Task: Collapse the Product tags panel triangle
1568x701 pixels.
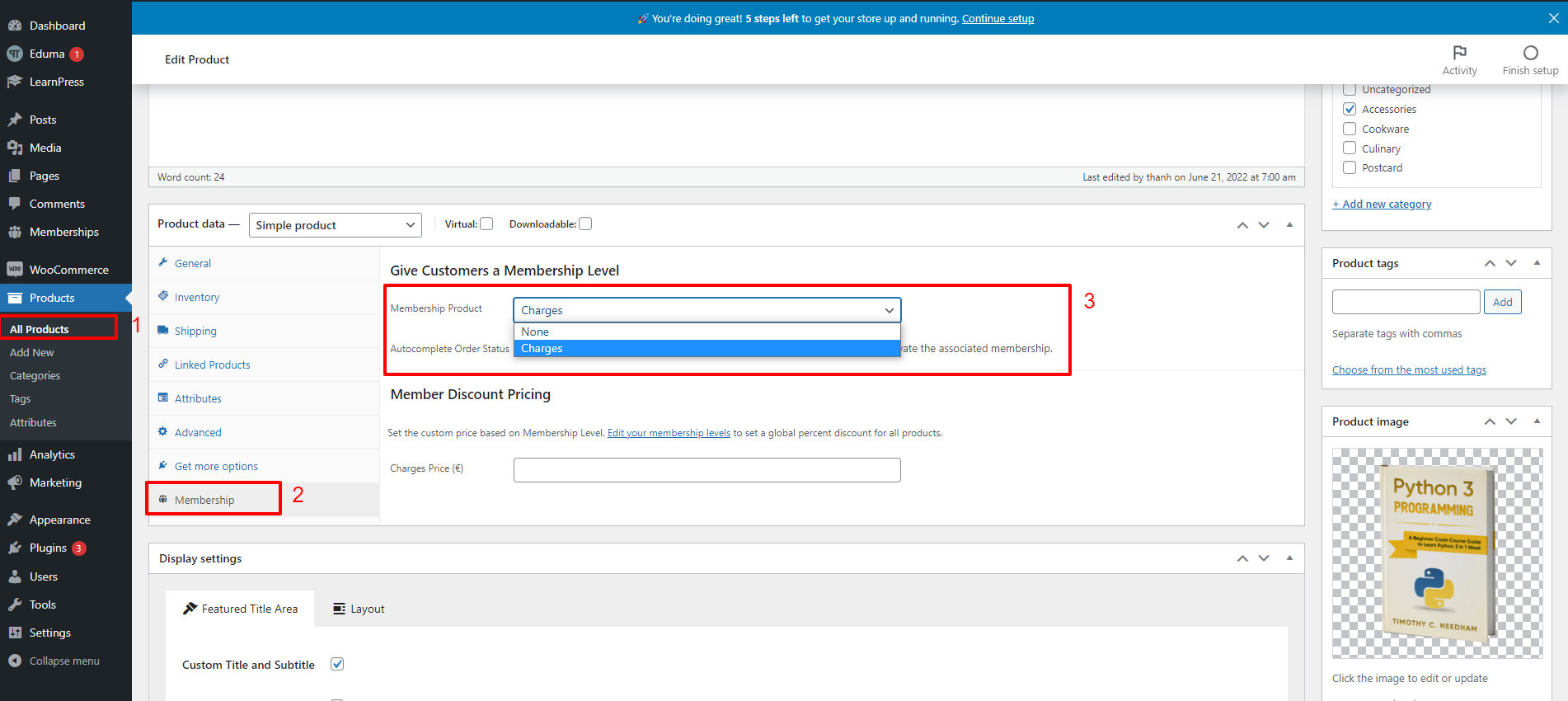Action: [1537, 262]
